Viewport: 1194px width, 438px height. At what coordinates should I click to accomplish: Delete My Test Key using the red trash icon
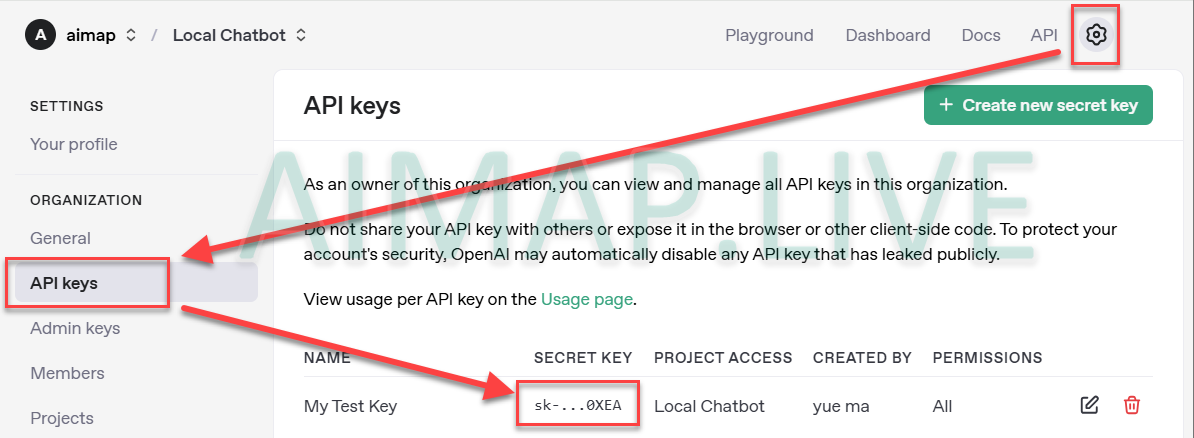(x=1131, y=405)
